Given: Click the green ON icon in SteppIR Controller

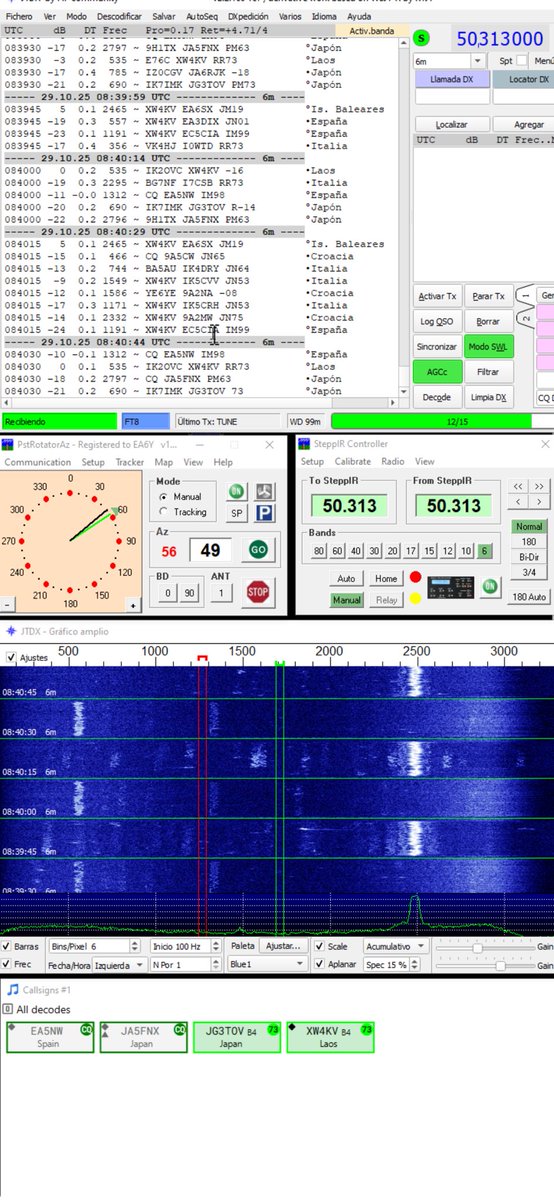Looking at the screenshot, I should tap(491, 587).
